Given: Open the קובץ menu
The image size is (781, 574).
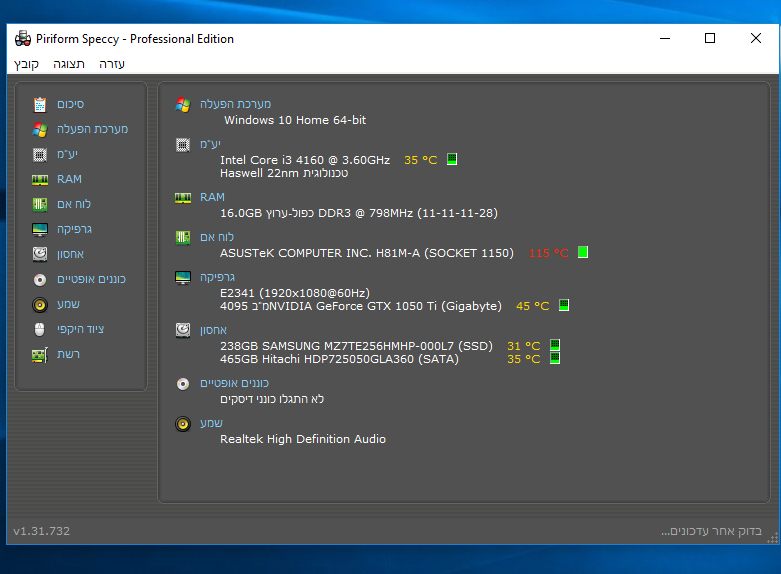Looking at the screenshot, I should click(x=26, y=64).
